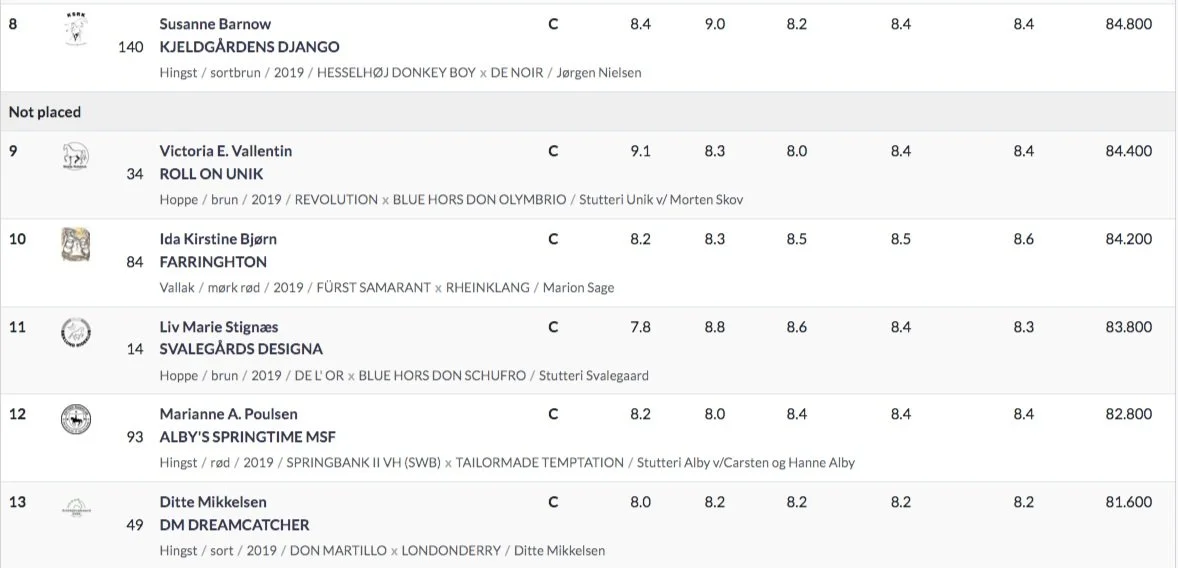
Task: Click club logo beside Susanne Barnow
Action: [x=75, y=28]
